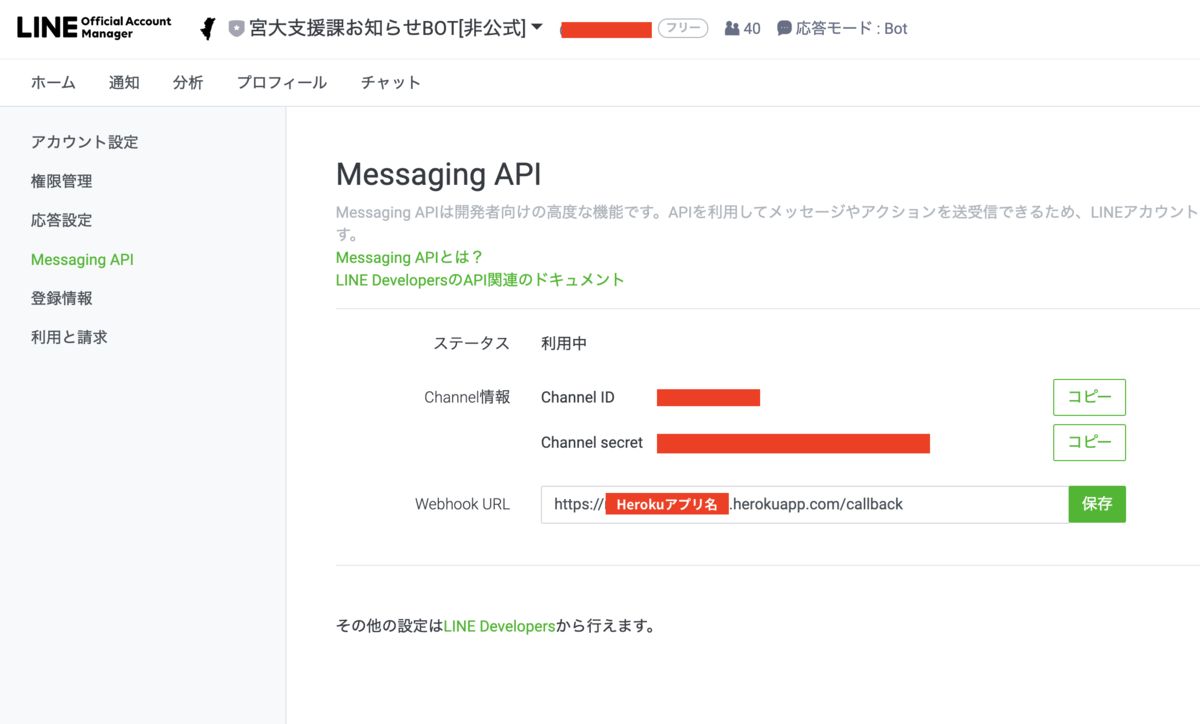Click the Channel secret label
Image resolution: width=1200 pixels, height=724 pixels.
point(592,442)
